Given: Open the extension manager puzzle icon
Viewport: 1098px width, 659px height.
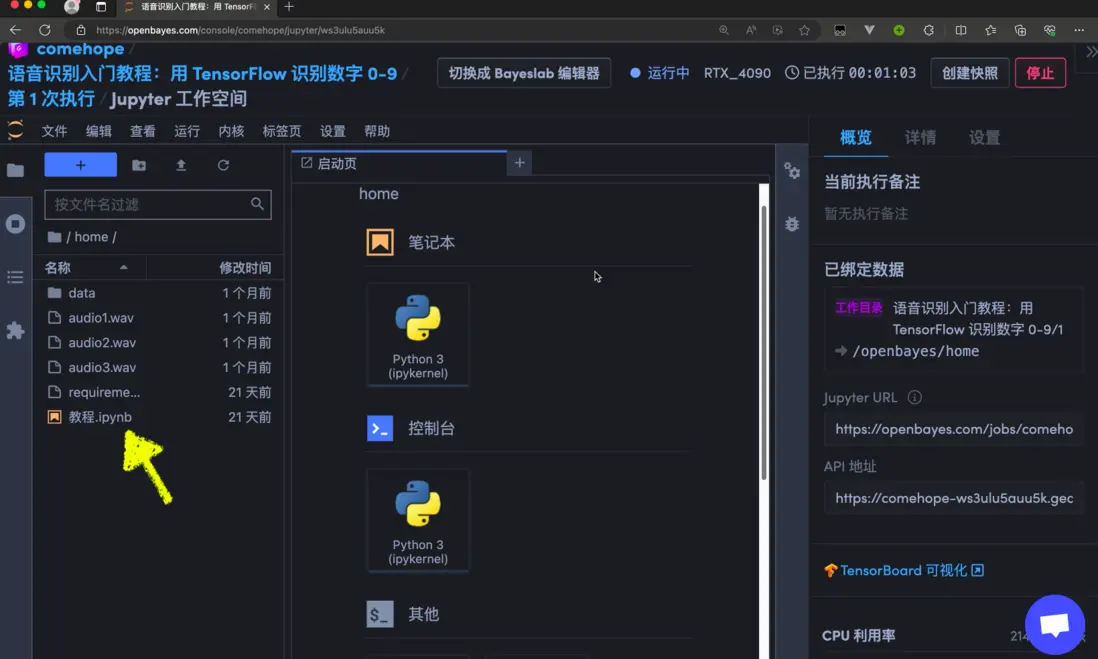Looking at the screenshot, I should (x=15, y=331).
